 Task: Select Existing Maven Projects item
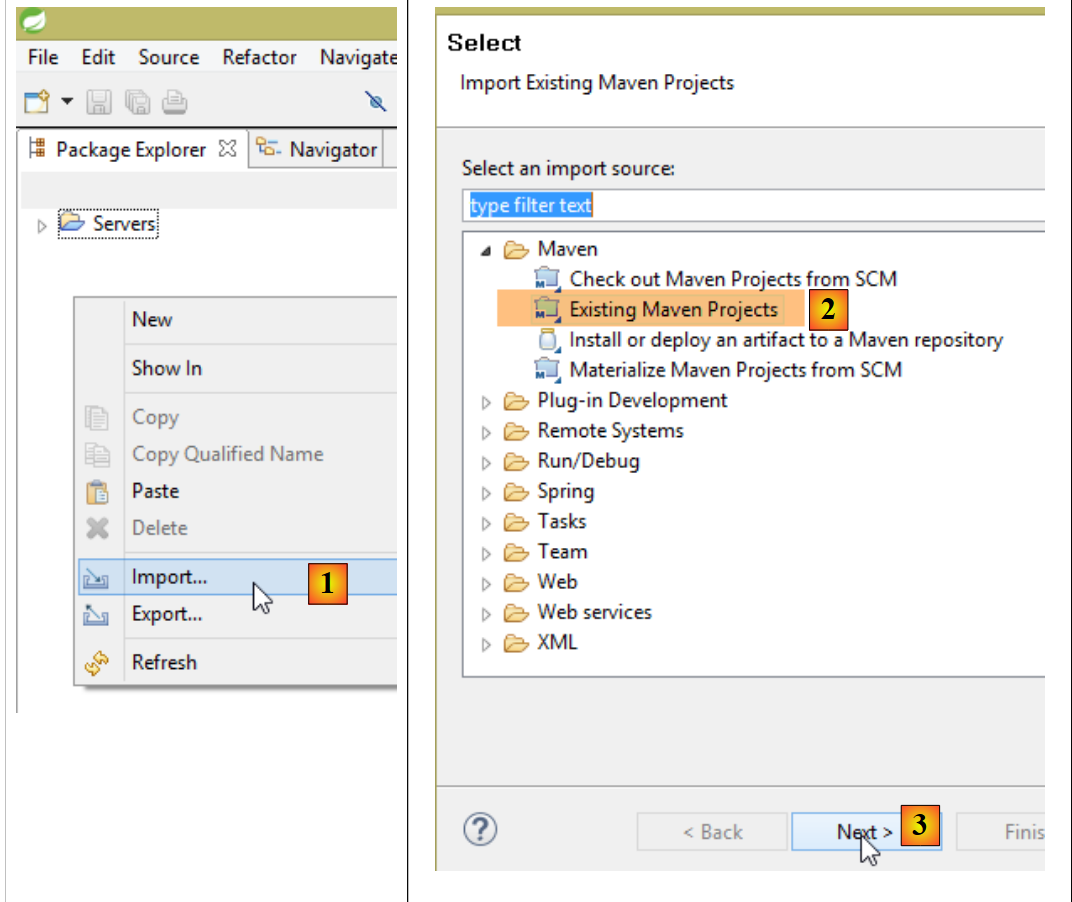click(673, 310)
